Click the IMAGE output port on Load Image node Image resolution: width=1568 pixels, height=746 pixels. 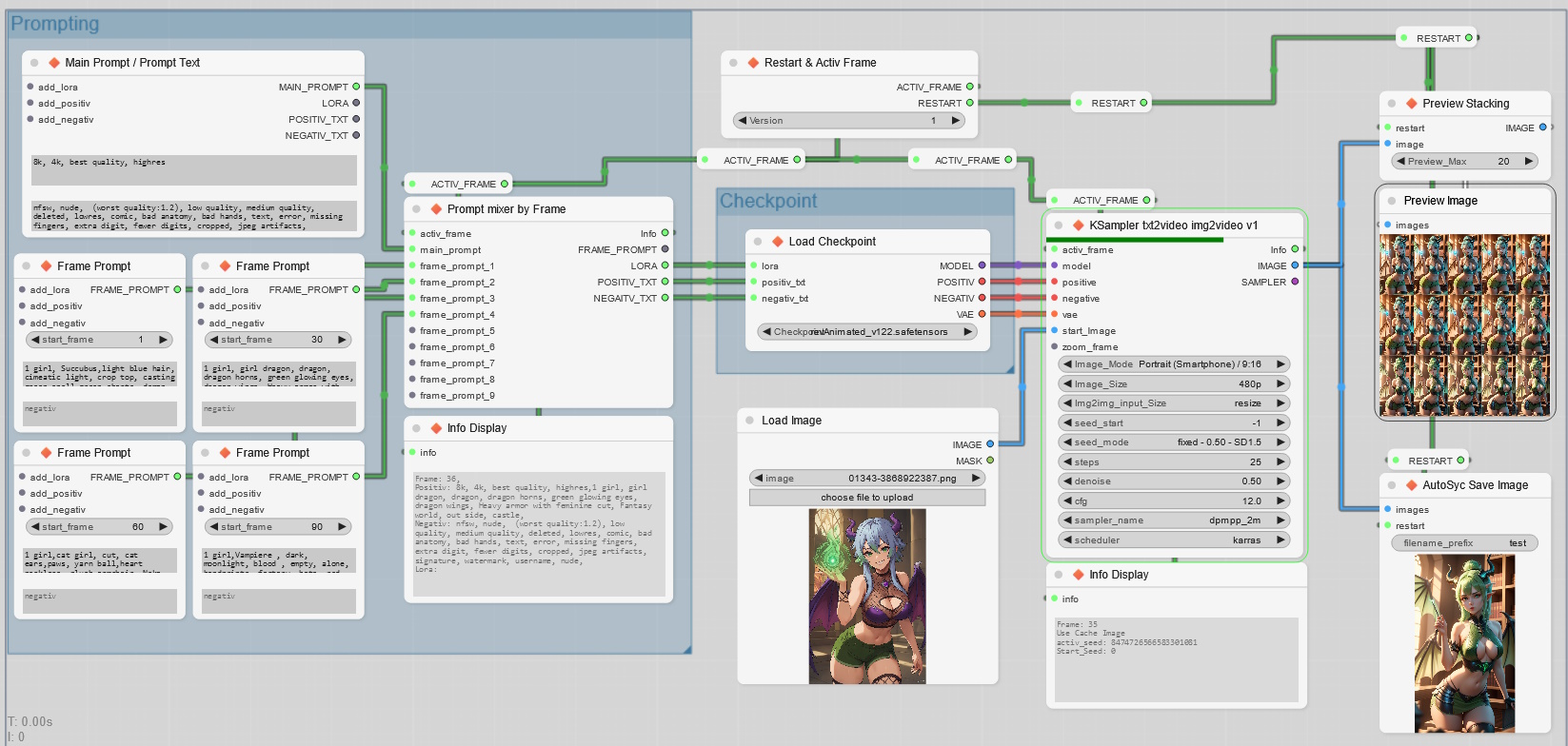point(990,444)
